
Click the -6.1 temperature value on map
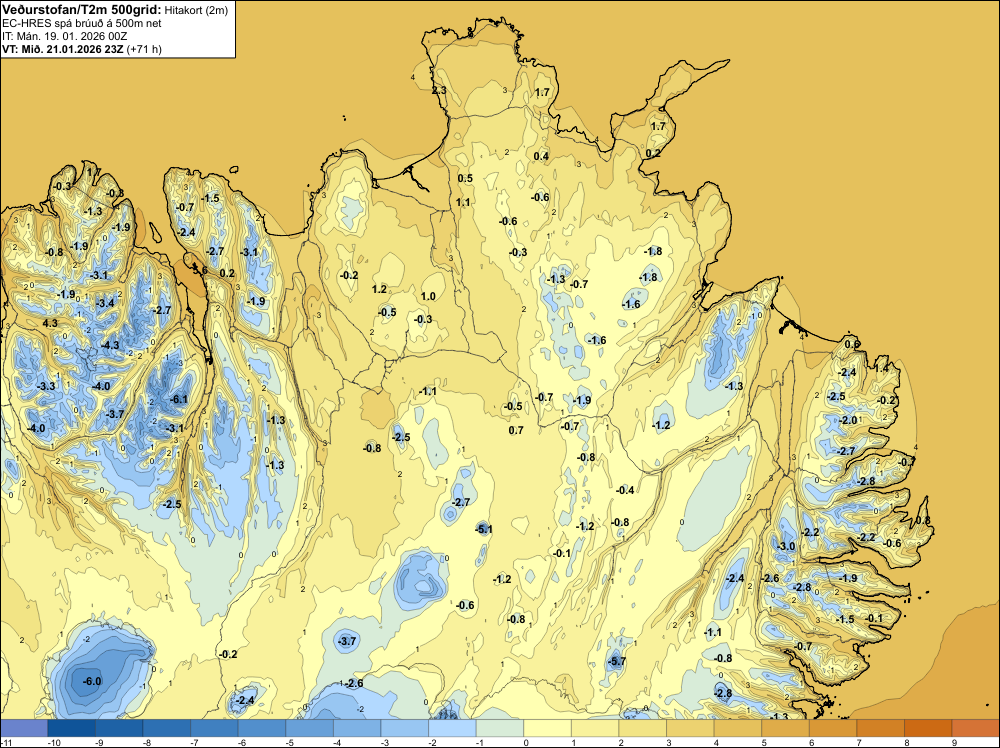pyautogui.click(x=179, y=399)
